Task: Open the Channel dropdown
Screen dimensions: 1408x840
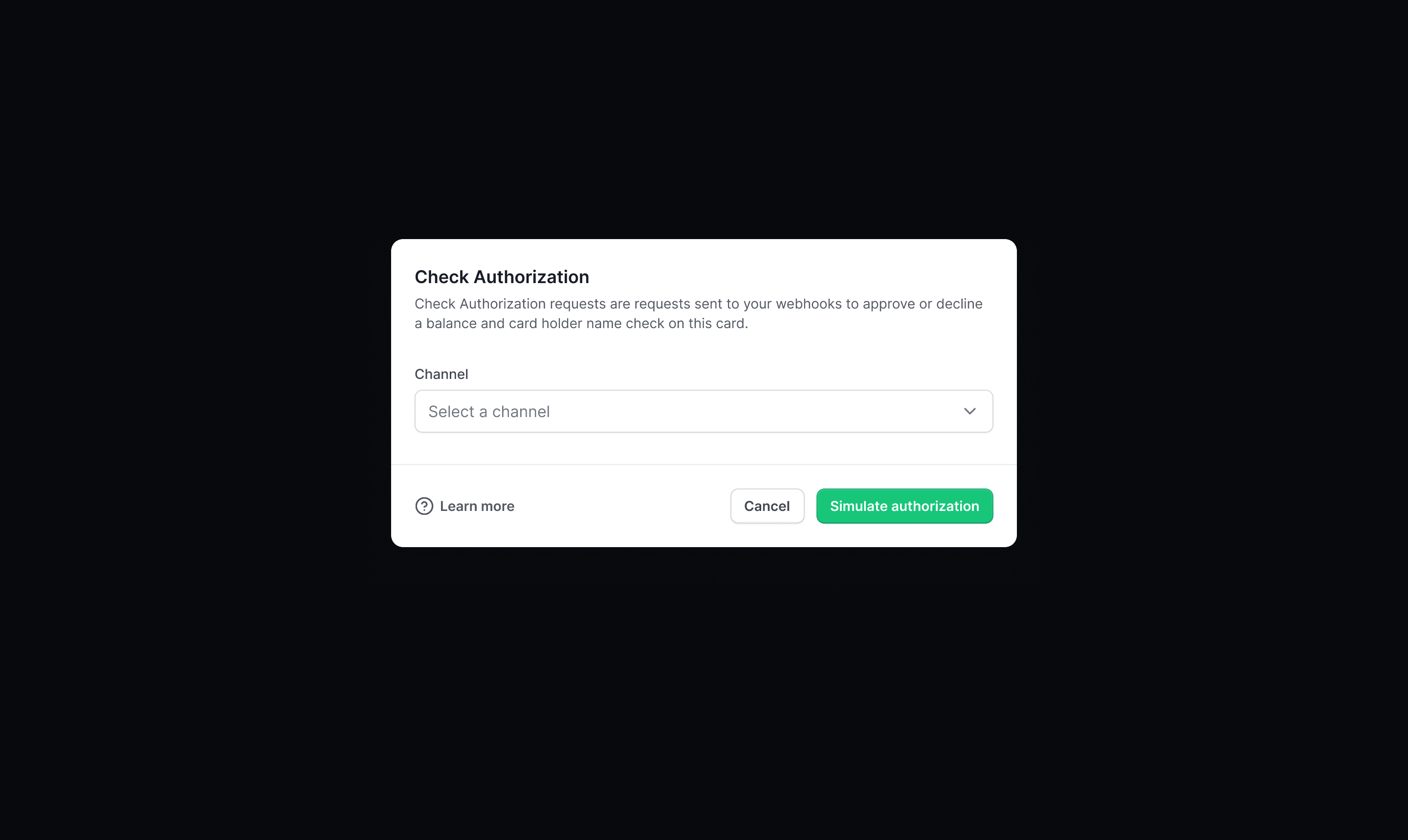Action: (703, 412)
